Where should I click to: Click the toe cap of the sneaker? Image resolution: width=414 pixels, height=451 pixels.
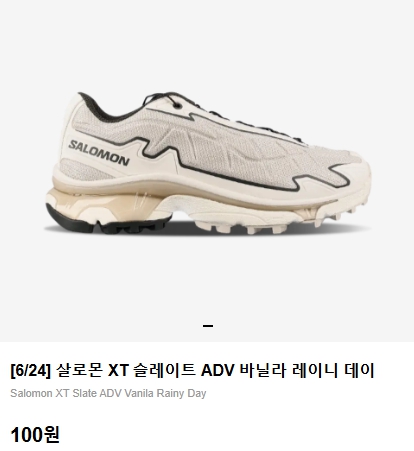point(353,178)
